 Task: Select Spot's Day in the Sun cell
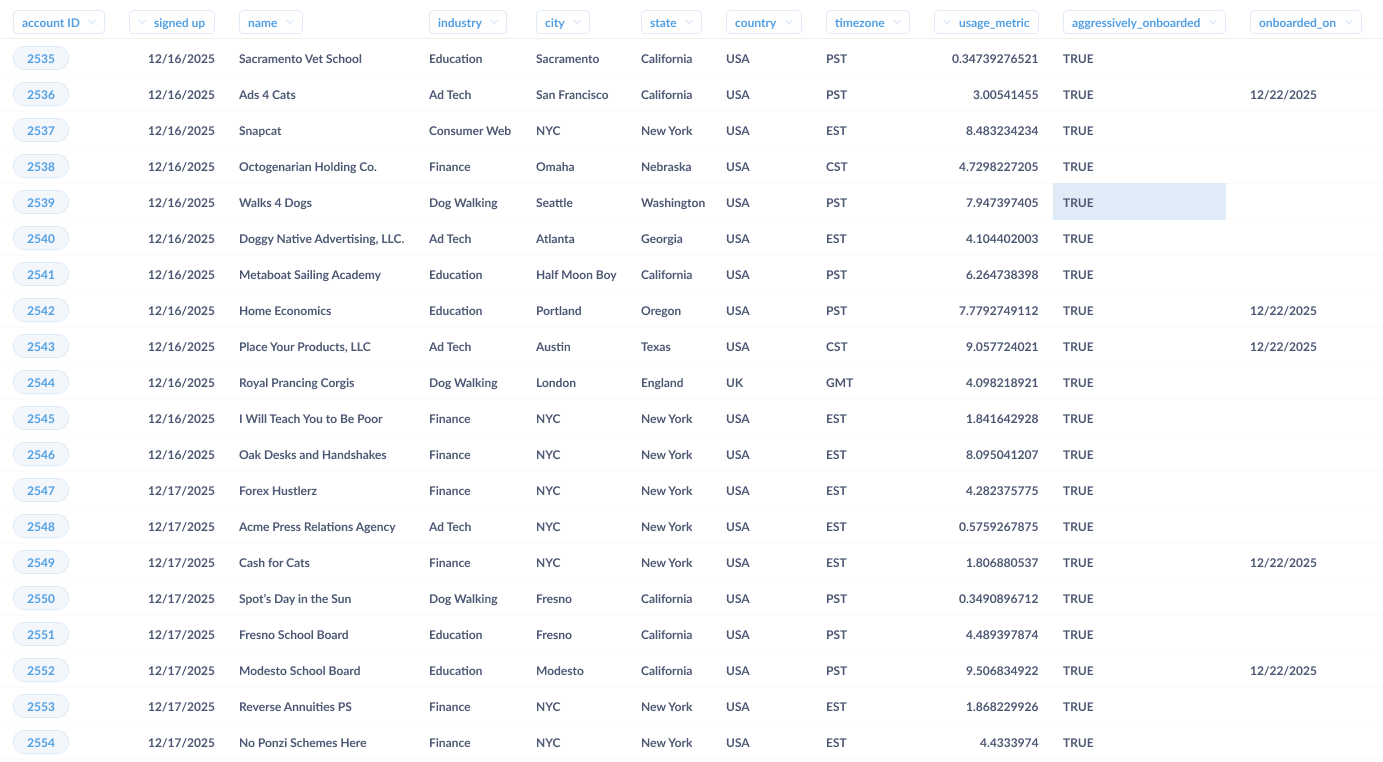coord(295,599)
